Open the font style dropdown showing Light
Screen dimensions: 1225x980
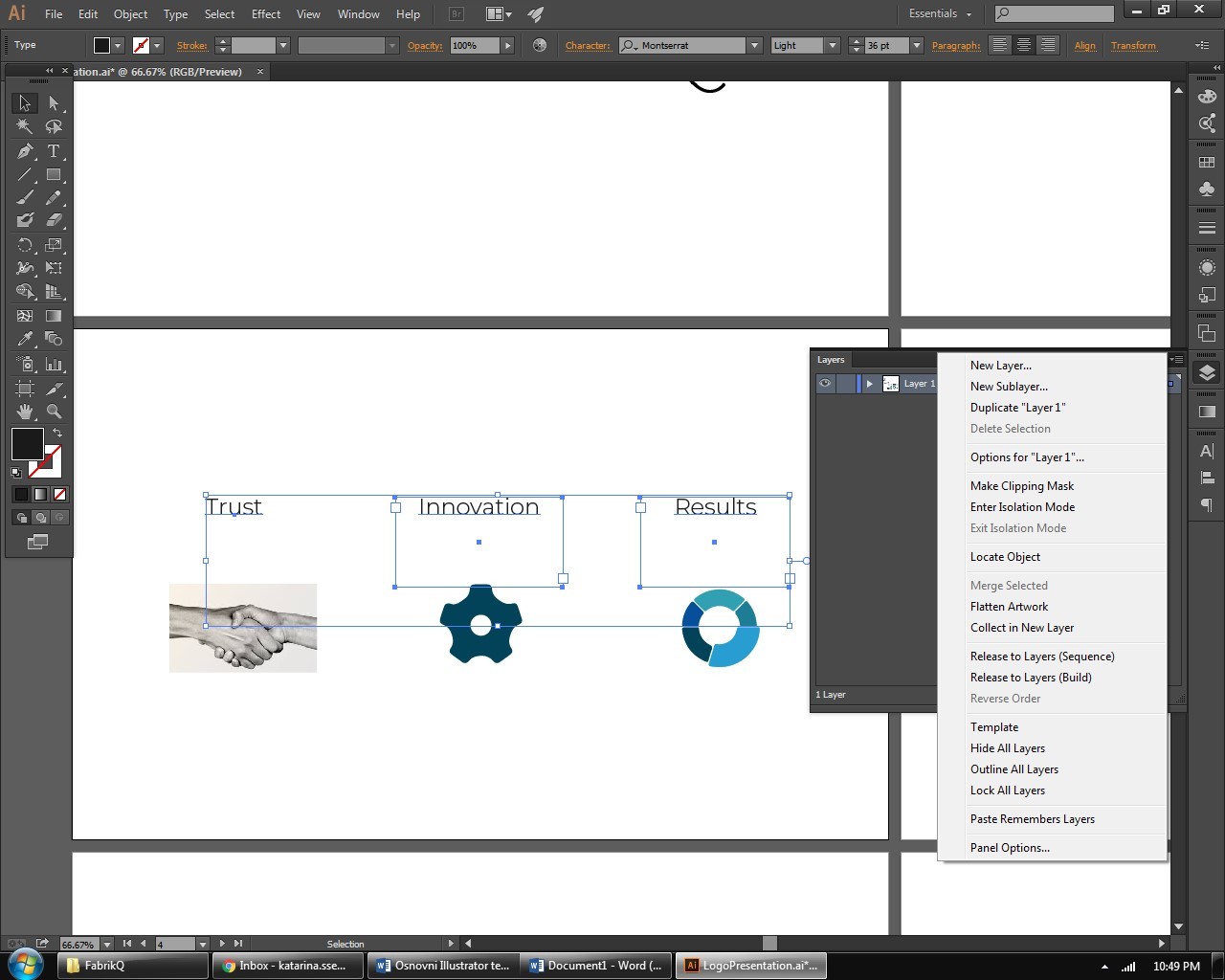832,45
